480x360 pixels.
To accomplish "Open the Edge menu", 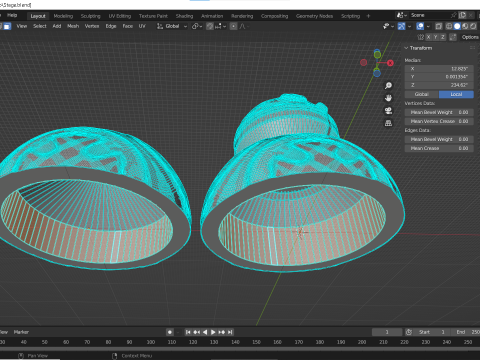I will (x=111, y=26).
